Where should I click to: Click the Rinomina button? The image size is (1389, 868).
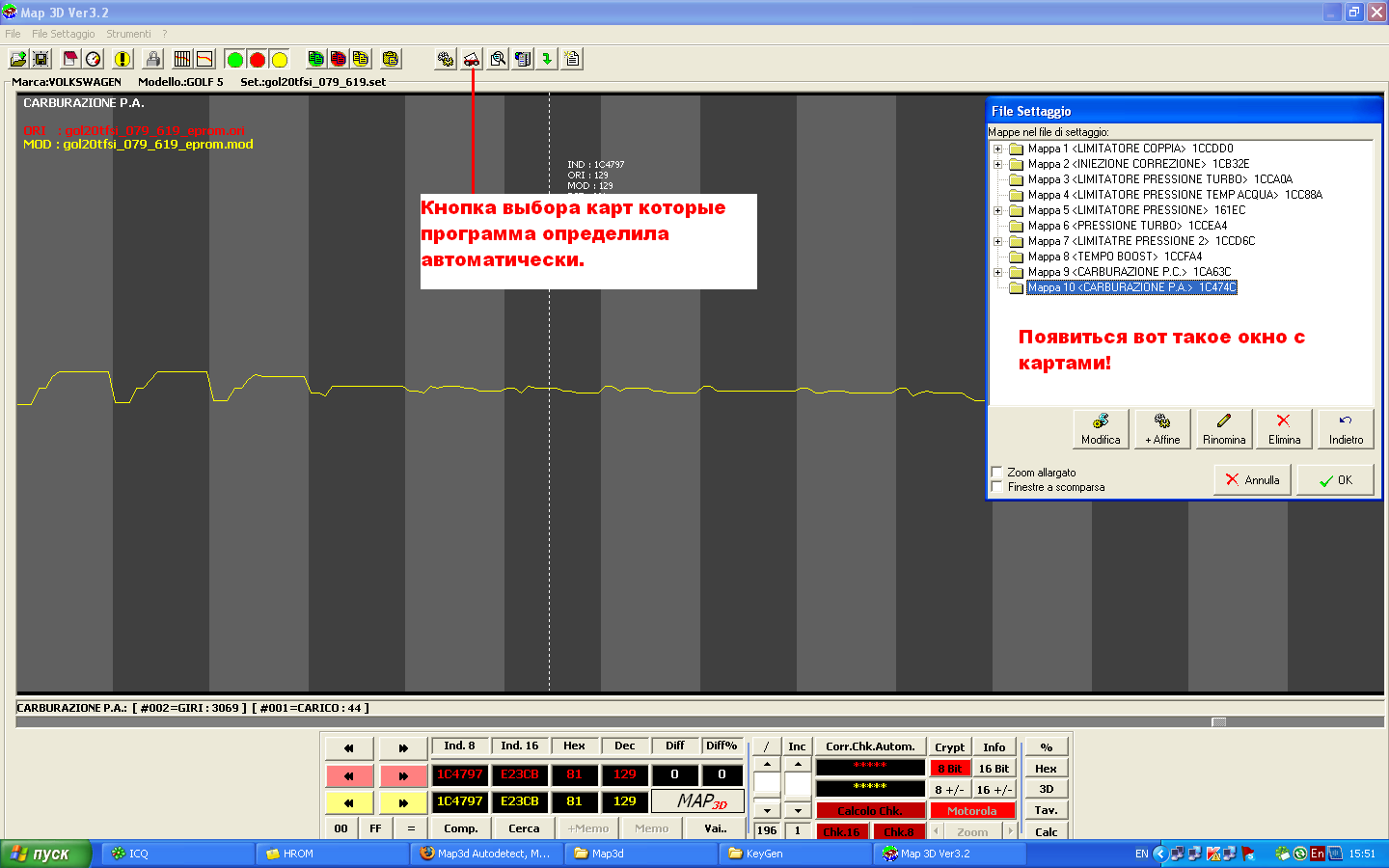[x=1224, y=429]
